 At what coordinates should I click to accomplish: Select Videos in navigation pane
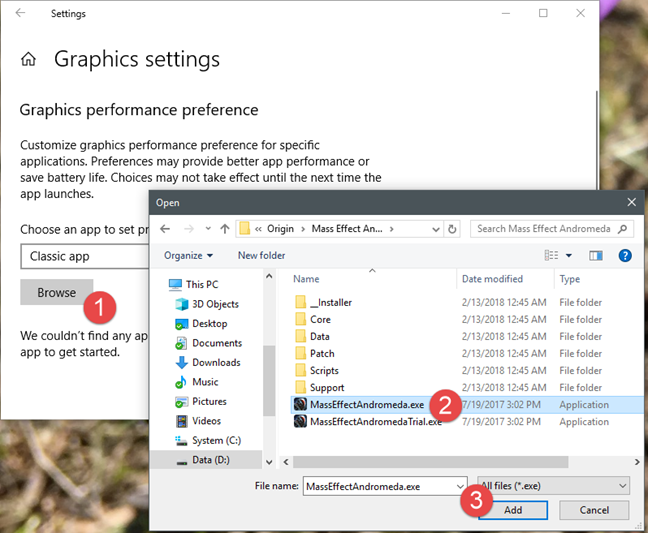pyautogui.click(x=198, y=421)
